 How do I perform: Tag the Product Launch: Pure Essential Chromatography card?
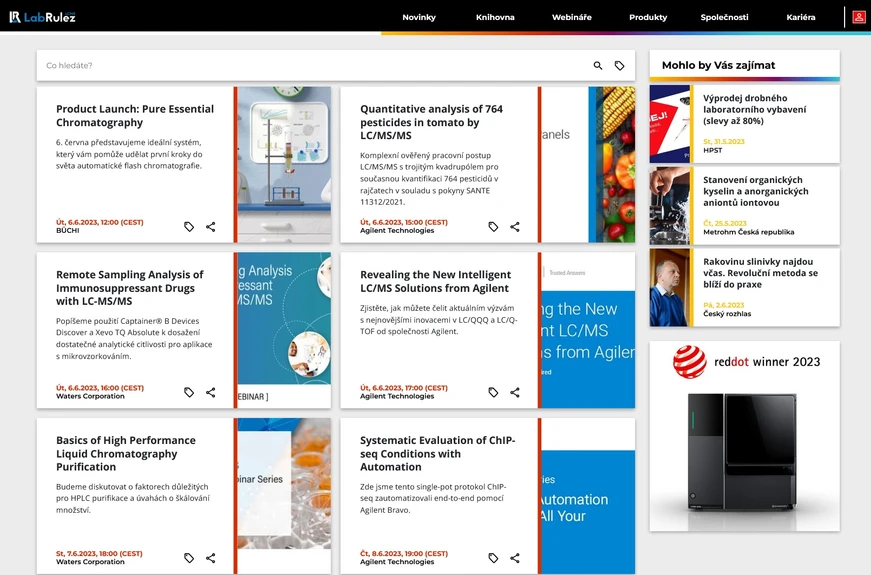pos(189,227)
